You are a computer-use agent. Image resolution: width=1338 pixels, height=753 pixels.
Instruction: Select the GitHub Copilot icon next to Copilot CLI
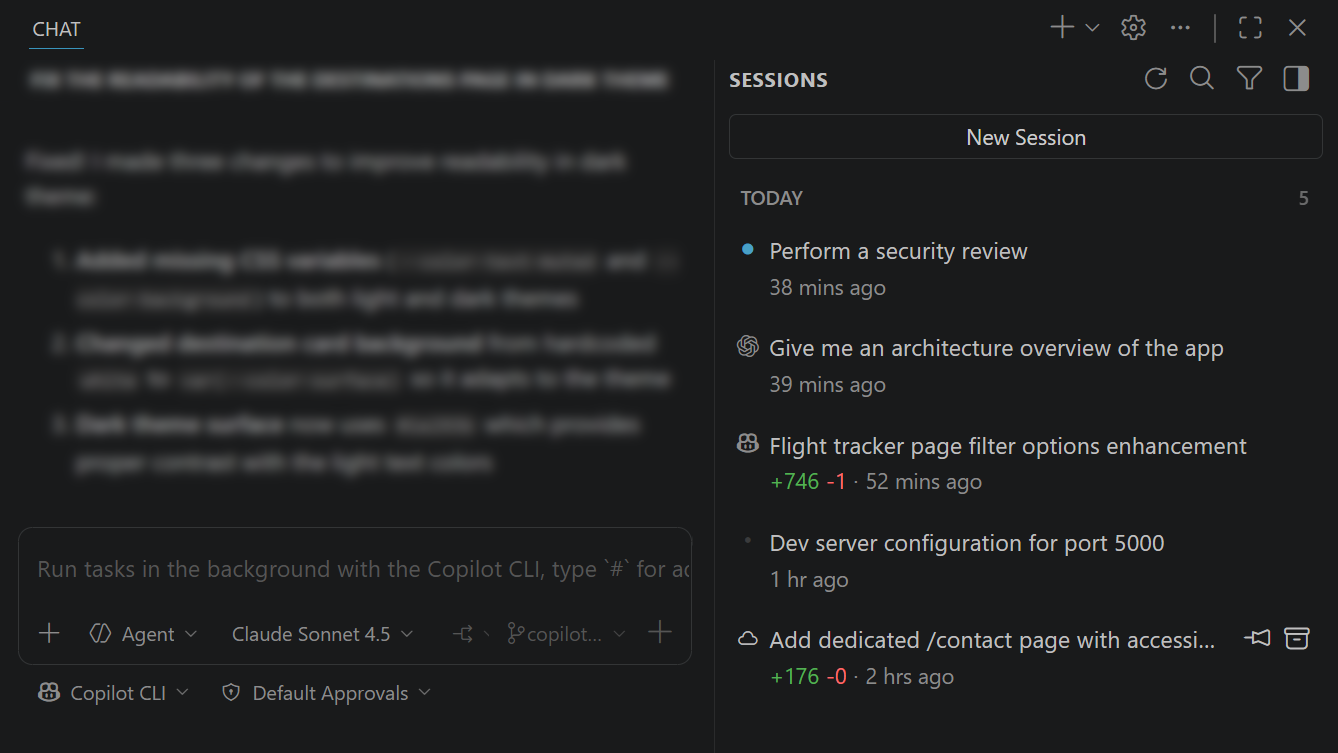(x=48, y=692)
